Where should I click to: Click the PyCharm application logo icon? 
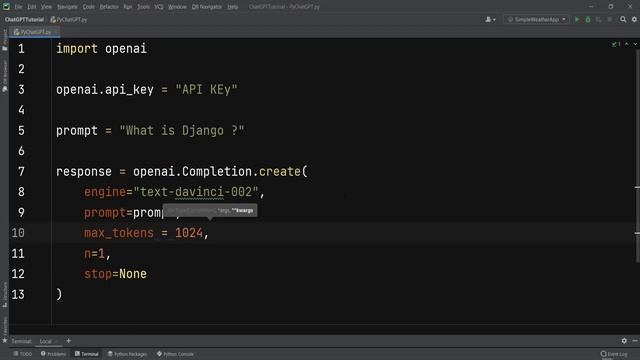coord(6,7)
